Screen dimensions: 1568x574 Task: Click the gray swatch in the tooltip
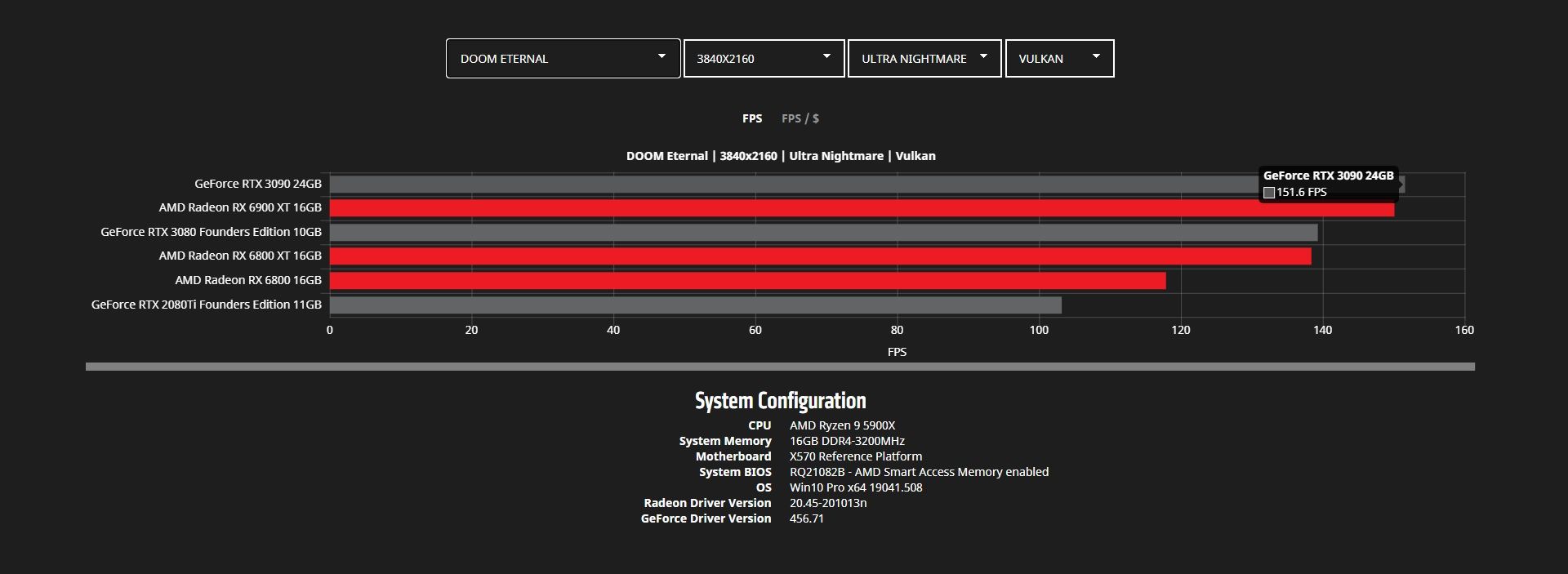[x=1269, y=193]
